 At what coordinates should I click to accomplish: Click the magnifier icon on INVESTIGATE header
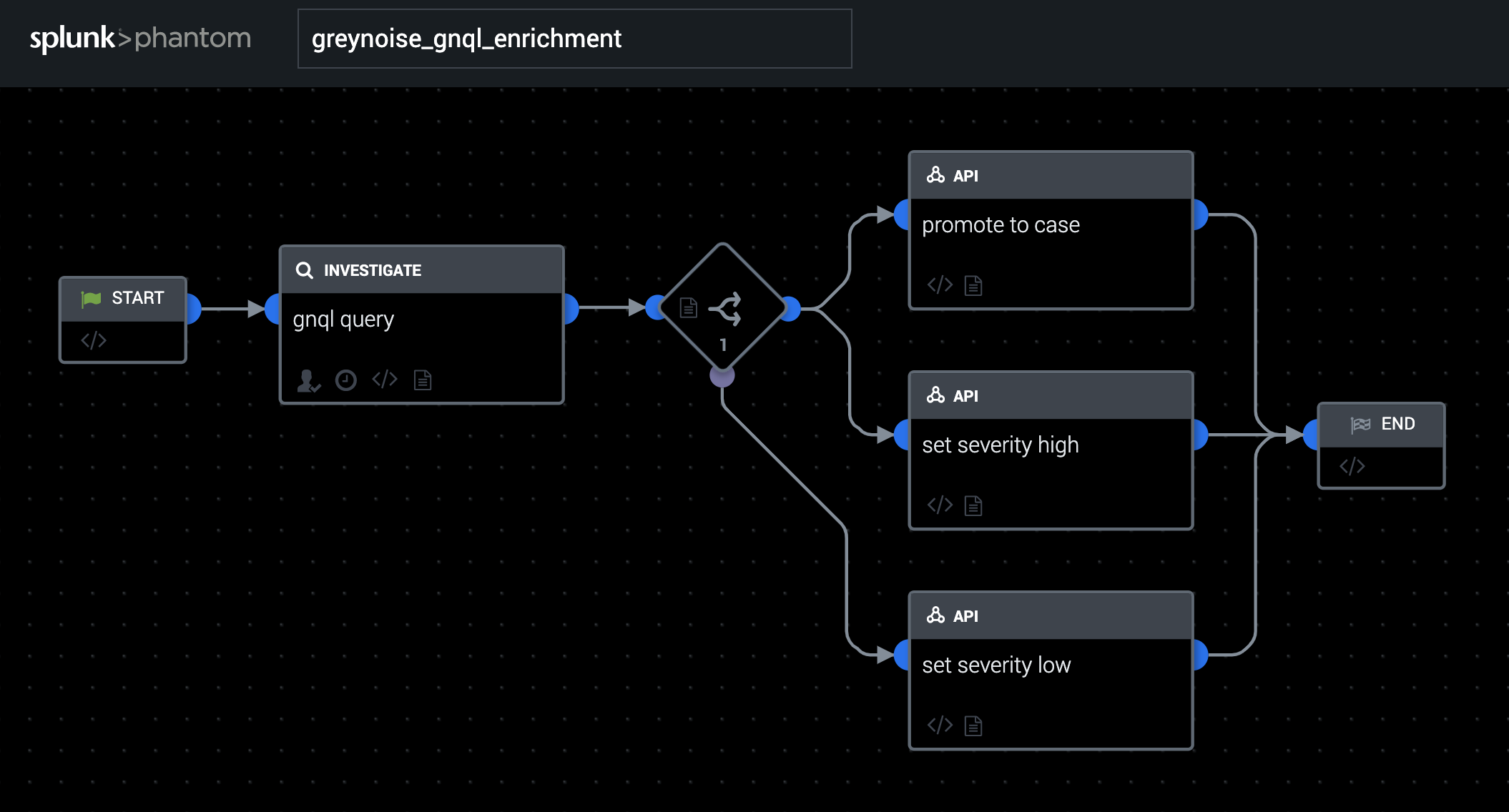(305, 270)
